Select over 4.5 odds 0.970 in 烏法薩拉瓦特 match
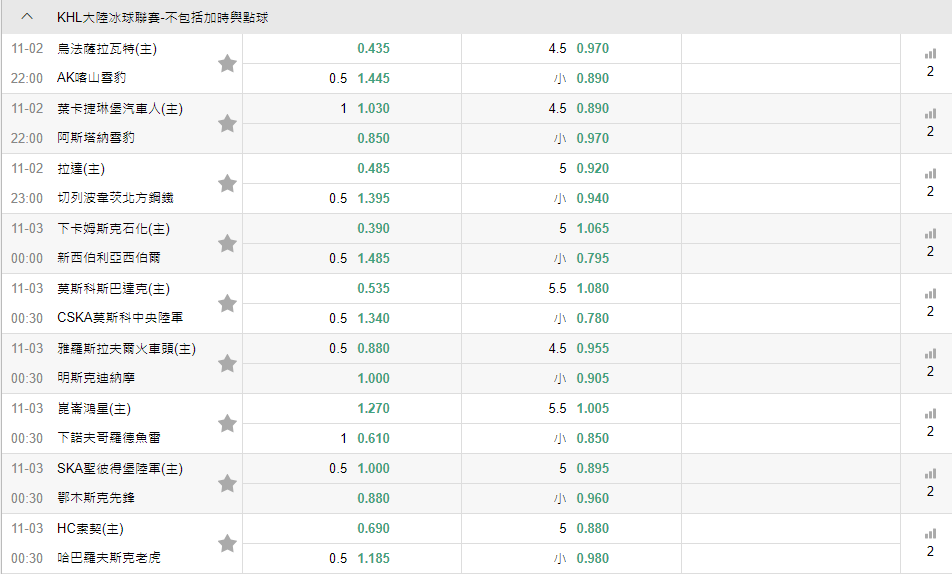 (593, 49)
